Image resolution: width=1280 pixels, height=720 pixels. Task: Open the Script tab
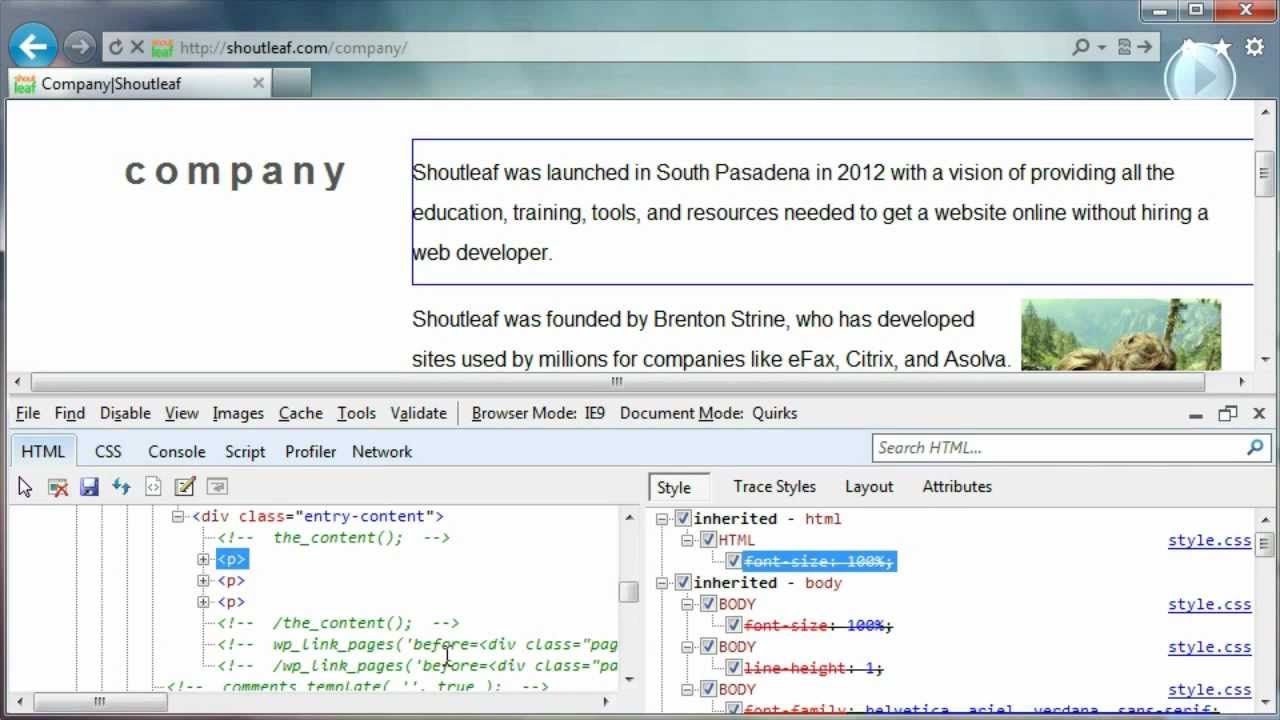(x=245, y=451)
